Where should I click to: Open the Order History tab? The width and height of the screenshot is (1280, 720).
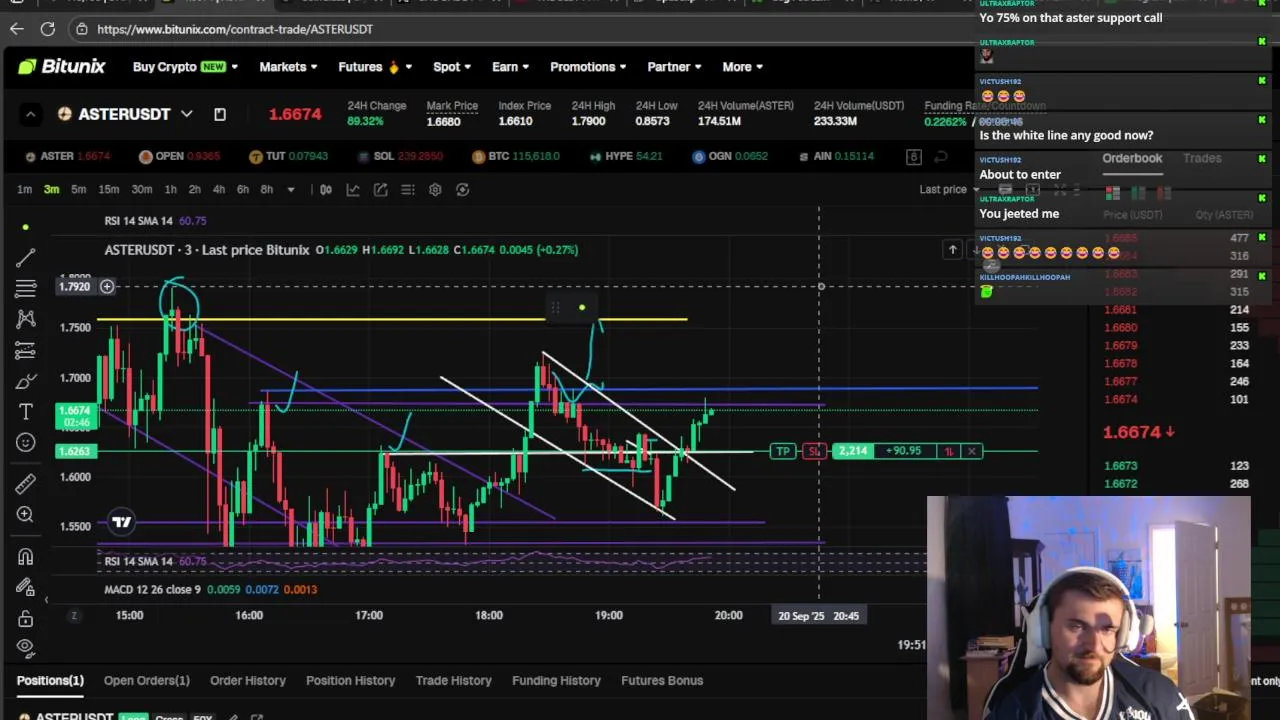click(248, 680)
